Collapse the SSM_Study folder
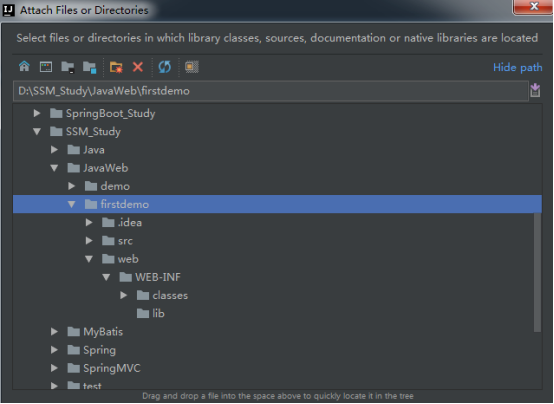Viewport: 554px width, 404px height. [37, 131]
